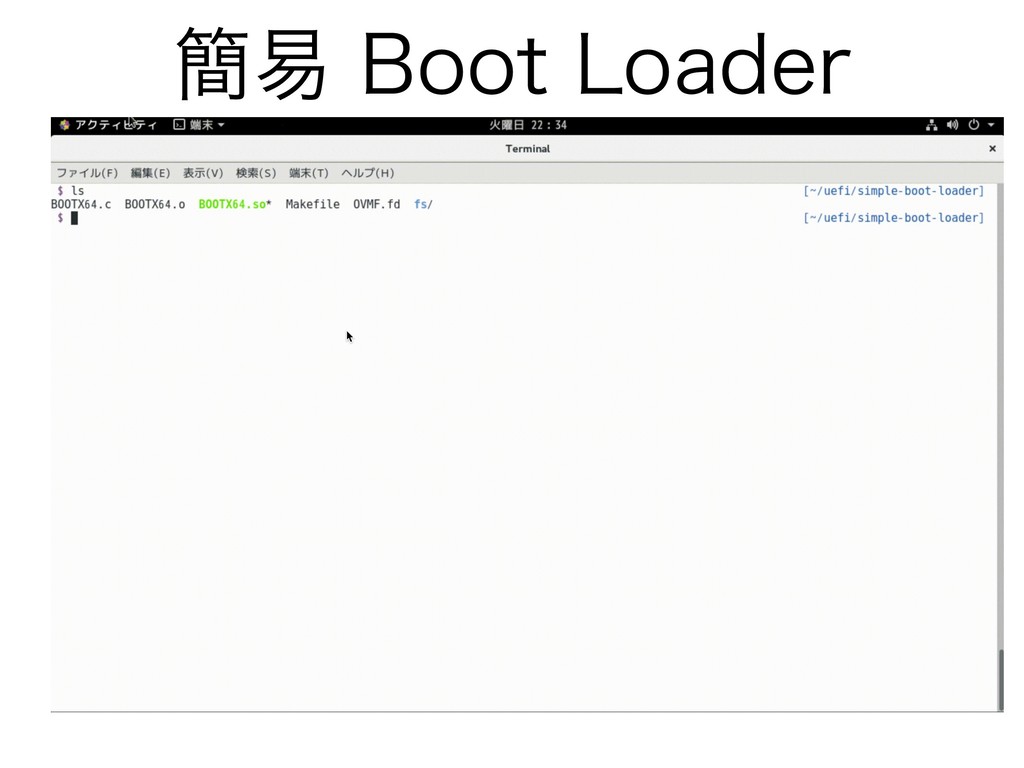Screen dimensions: 1024x768
Task: Click the terminal icon beside 端末
Action: (x=179, y=125)
